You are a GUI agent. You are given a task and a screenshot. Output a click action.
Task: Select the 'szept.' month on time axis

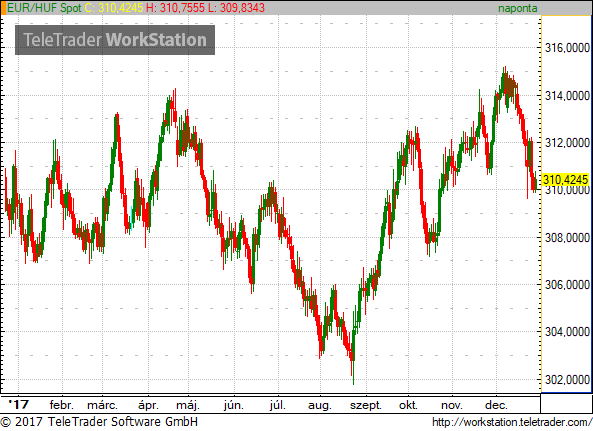coord(366,406)
